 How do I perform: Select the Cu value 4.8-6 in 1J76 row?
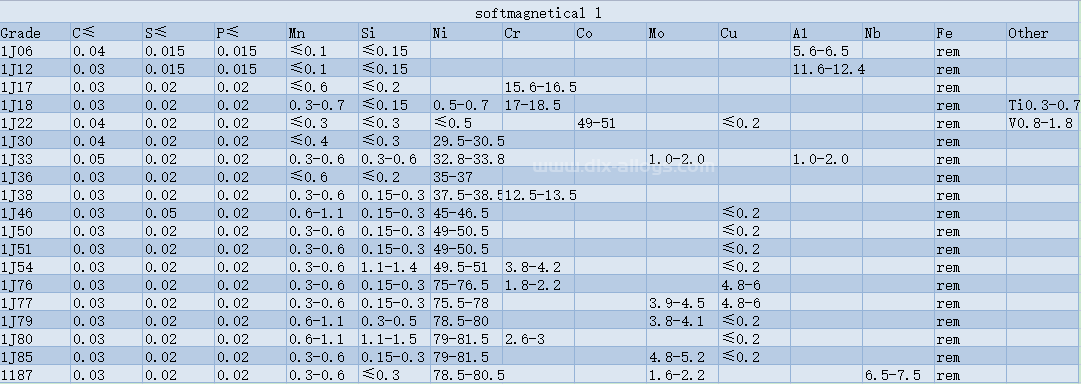click(x=754, y=285)
